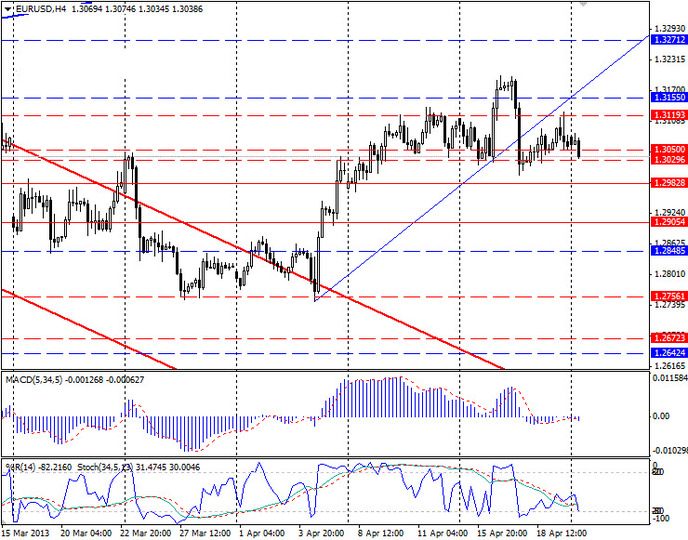Click the blue 1.32712 price level tag

(x=667, y=40)
